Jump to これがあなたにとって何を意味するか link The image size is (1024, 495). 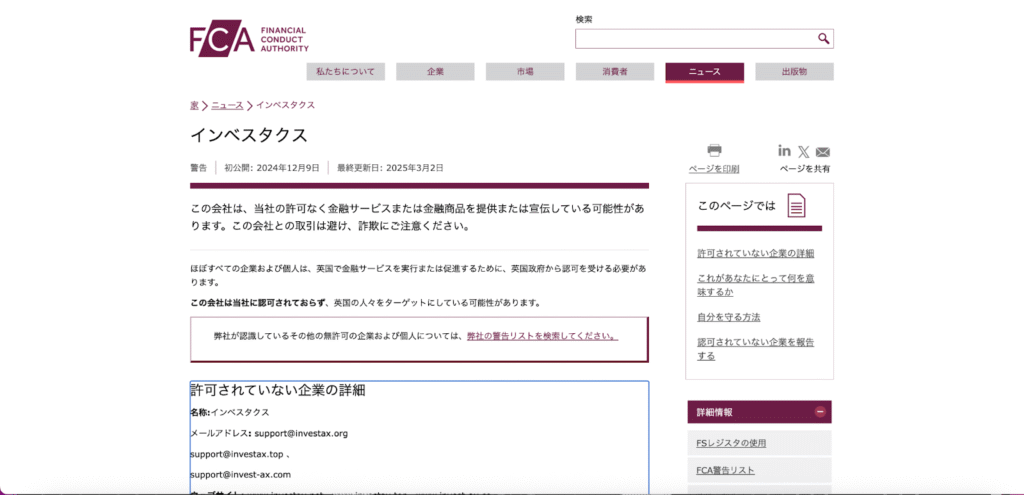pos(756,285)
